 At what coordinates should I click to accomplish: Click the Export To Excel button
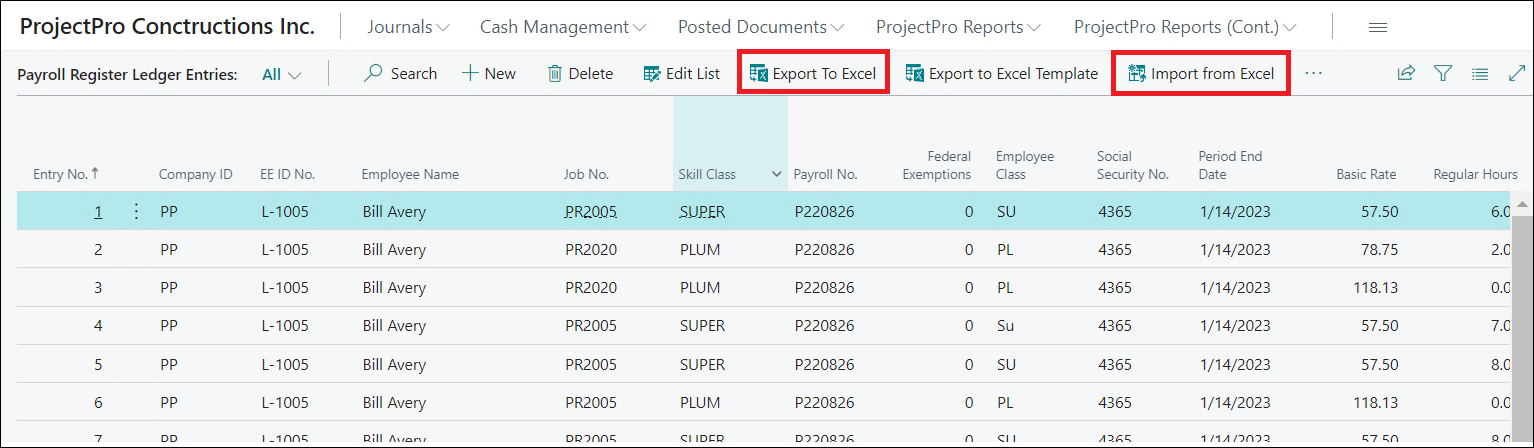[813, 74]
